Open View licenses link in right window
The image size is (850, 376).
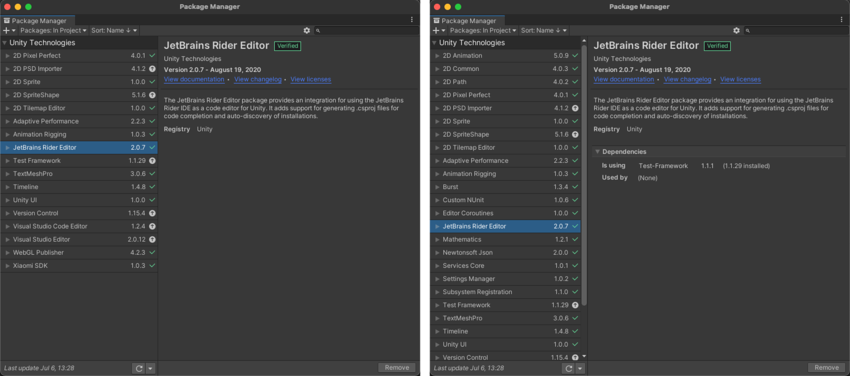(x=740, y=80)
